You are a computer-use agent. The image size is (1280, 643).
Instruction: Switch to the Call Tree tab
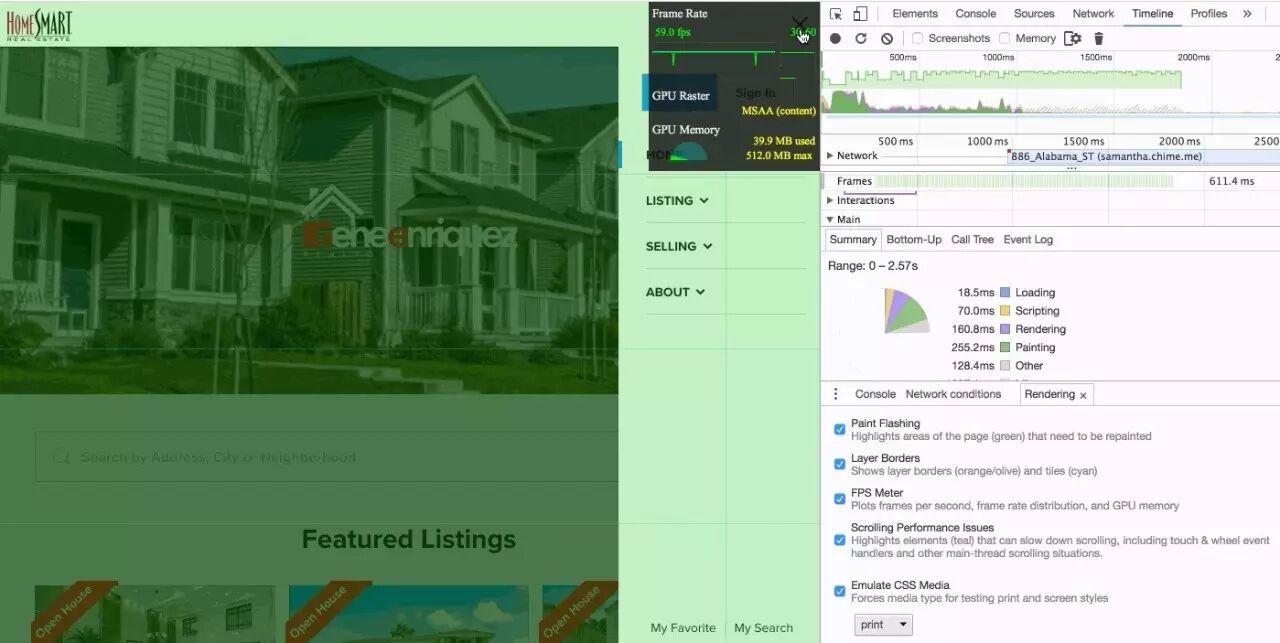click(x=972, y=240)
